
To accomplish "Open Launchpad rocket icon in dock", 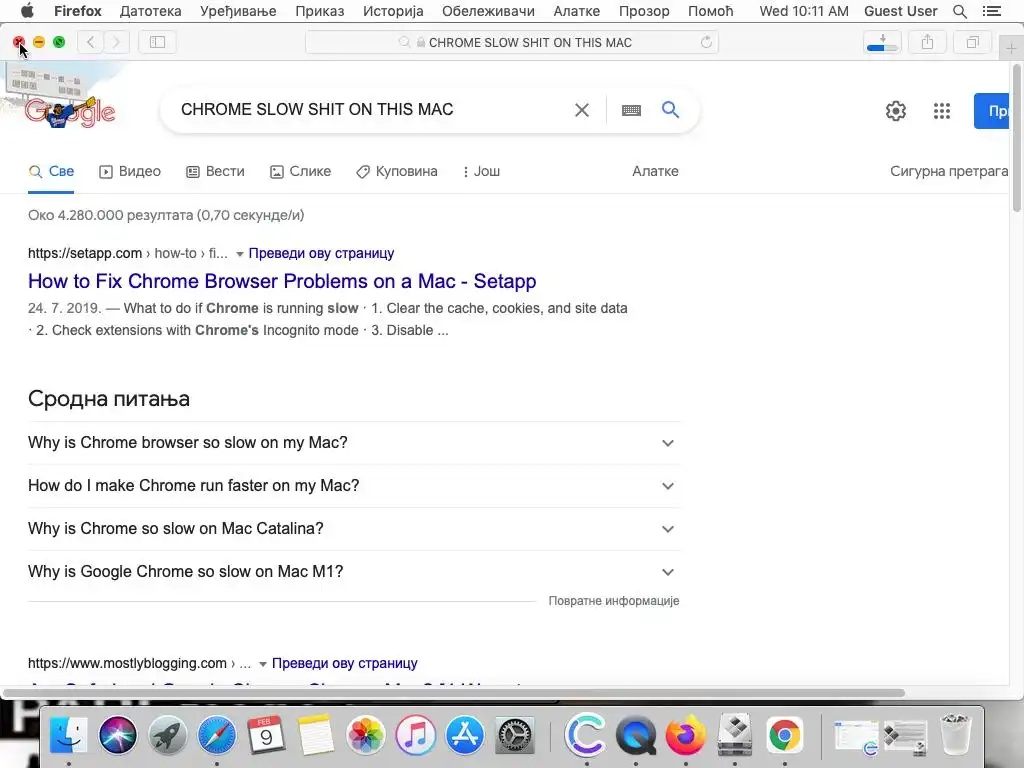I will (x=167, y=735).
